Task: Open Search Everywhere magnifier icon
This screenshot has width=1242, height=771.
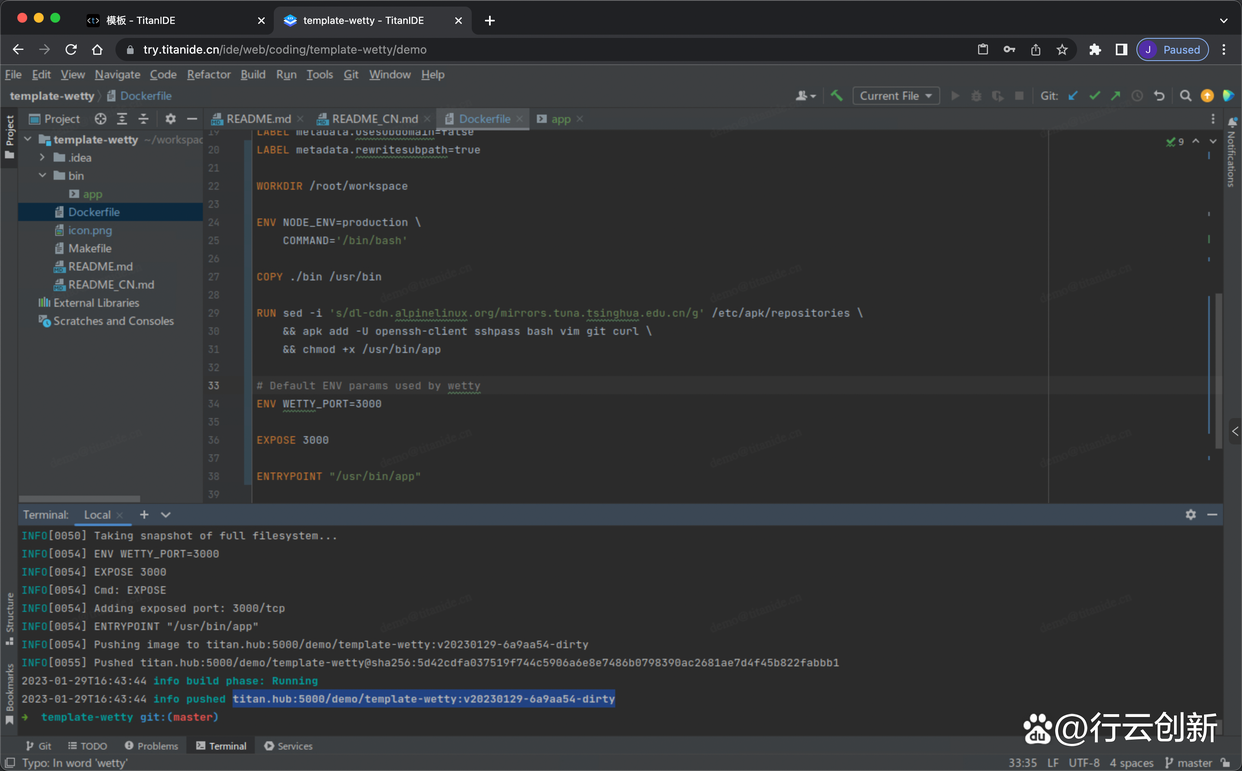Action: [1185, 96]
